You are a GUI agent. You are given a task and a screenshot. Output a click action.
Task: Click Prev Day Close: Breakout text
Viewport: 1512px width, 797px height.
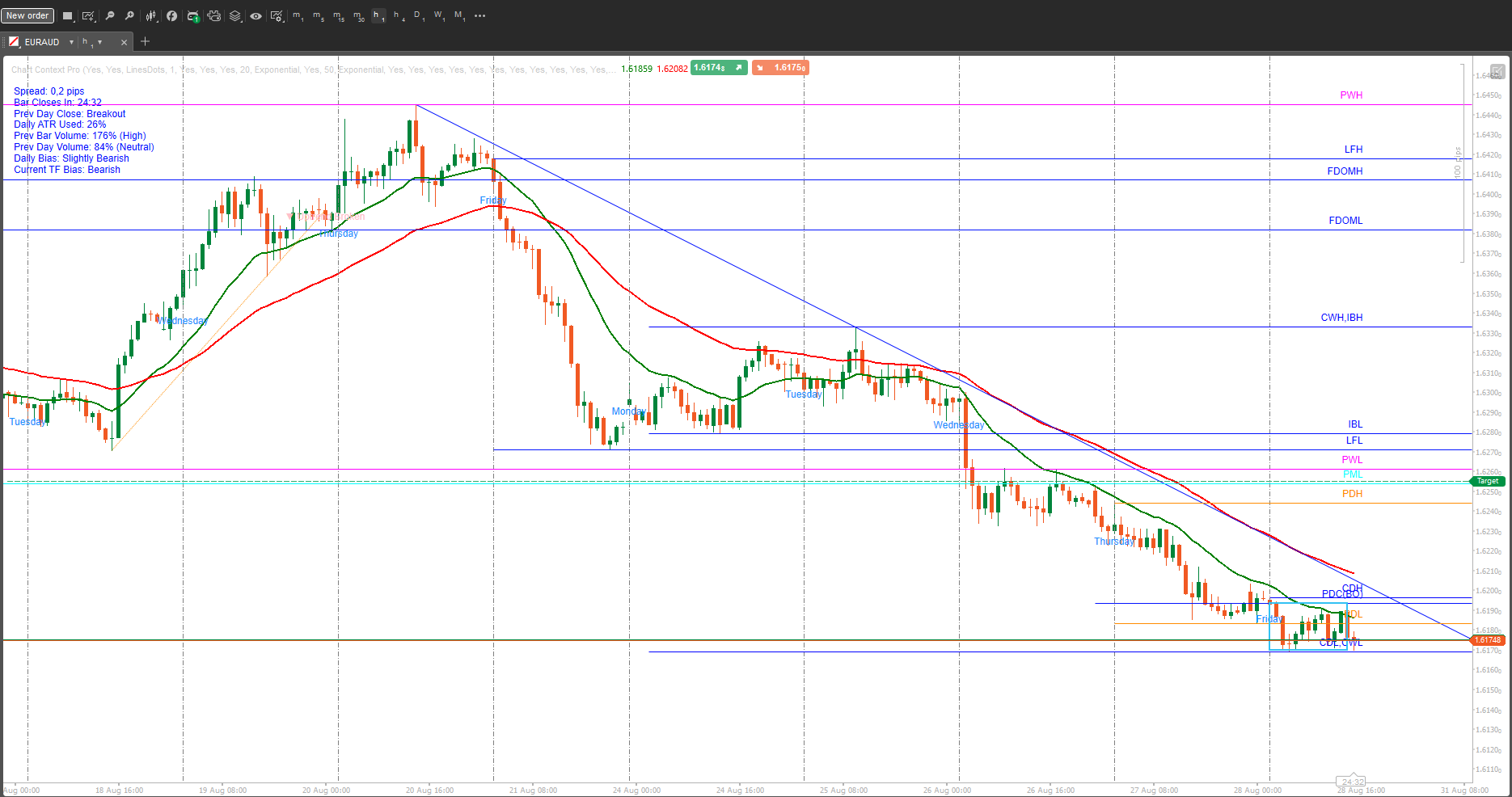[x=70, y=114]
